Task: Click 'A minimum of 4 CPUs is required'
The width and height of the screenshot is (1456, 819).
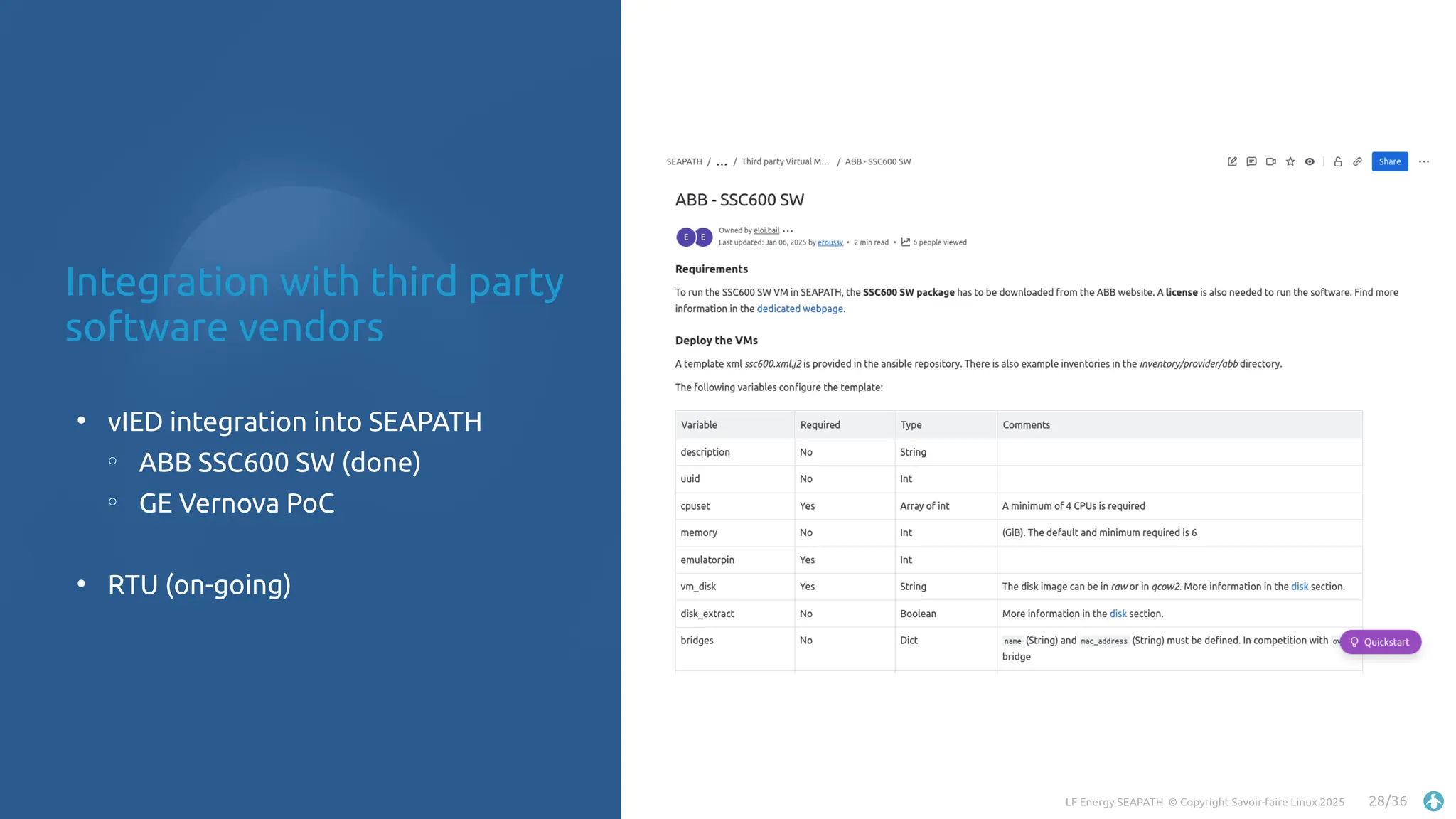Action: pyautogui.click(x=1074, y=506)
